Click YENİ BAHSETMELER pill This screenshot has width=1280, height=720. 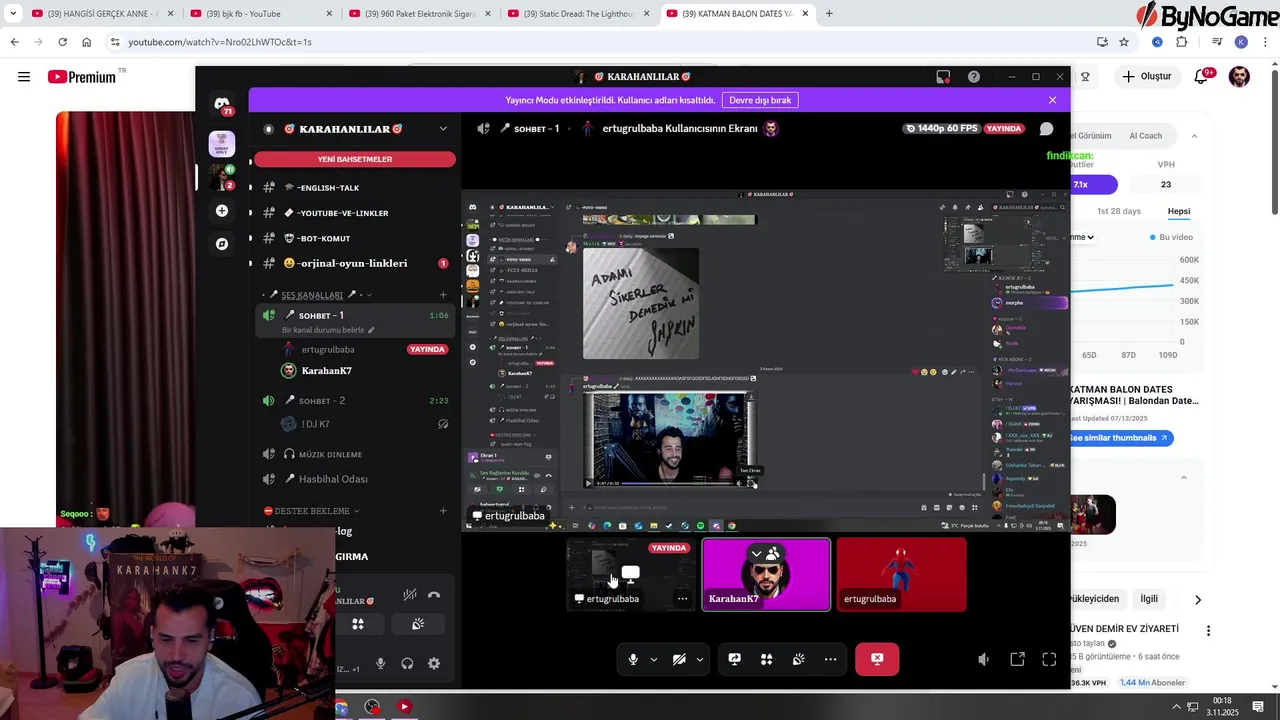tap(354, 159)
